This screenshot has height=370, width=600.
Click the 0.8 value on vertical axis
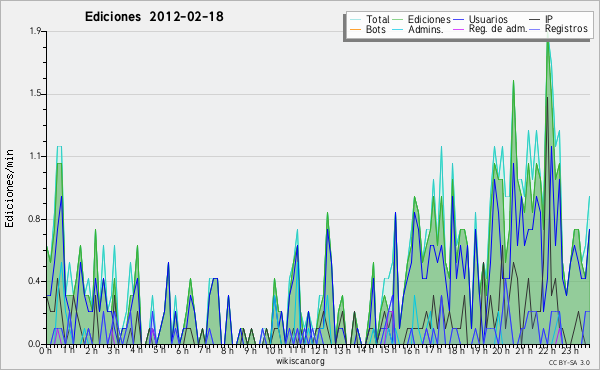pyautogui.click(x=35, y=219)
